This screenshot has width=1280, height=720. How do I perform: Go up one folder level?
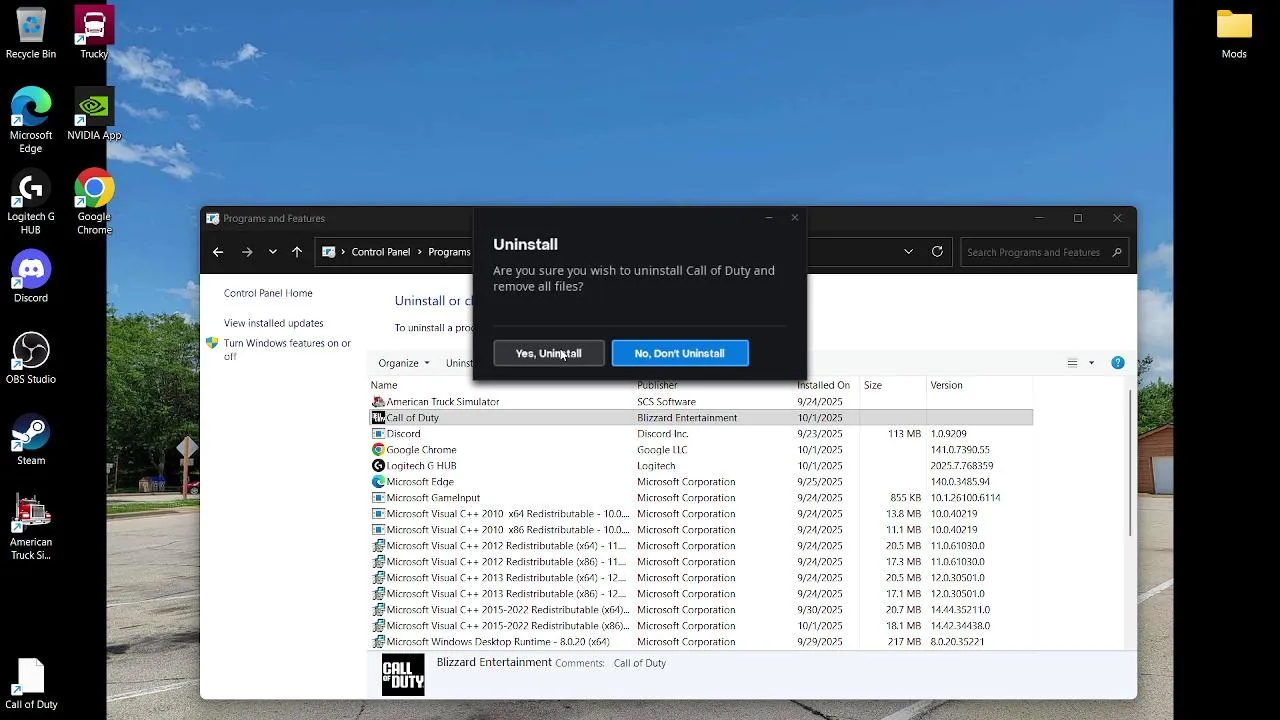click(297, 252)
